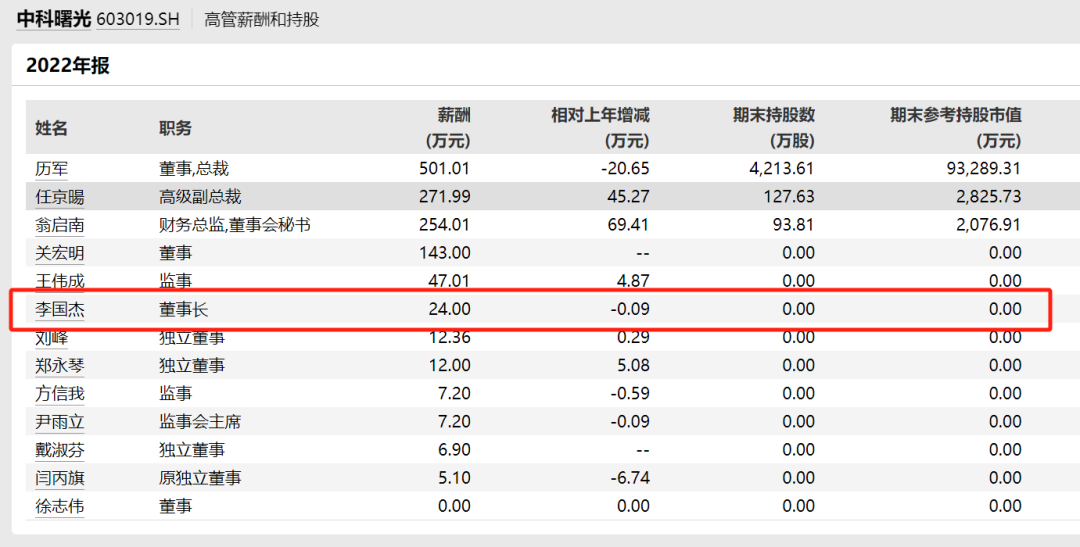Select the 2022年报 report heading
1080x547 pixels.
68,66
